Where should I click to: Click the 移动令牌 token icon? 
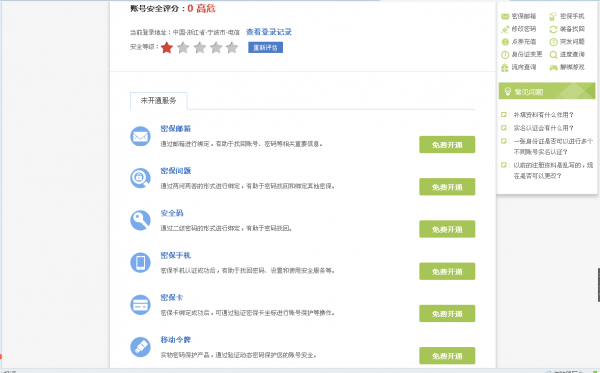tap(140, 347)
